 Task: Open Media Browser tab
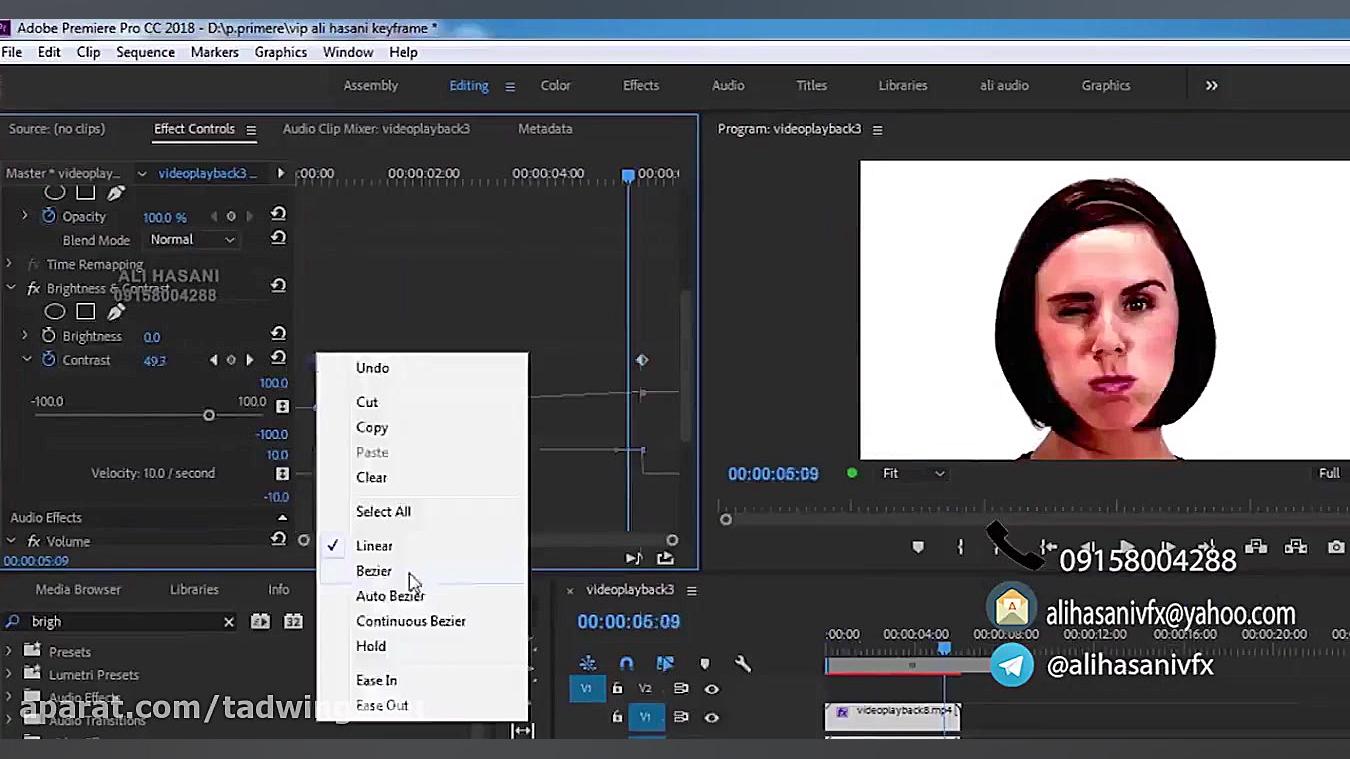click(78, 589)
